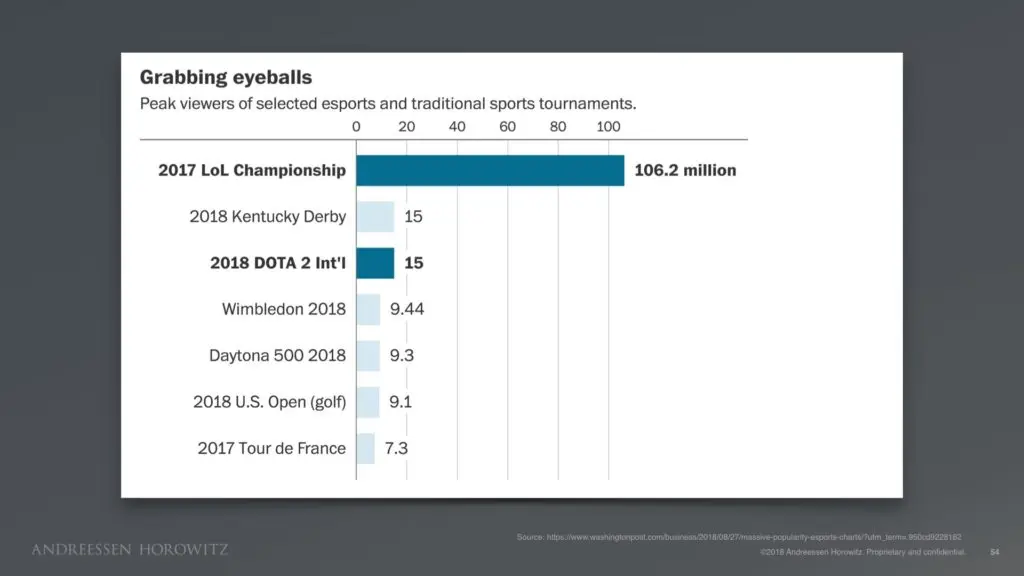Screen dimensions: 1024x576
Task: Click the axis tick label '60'
Action: coord(507,127)
